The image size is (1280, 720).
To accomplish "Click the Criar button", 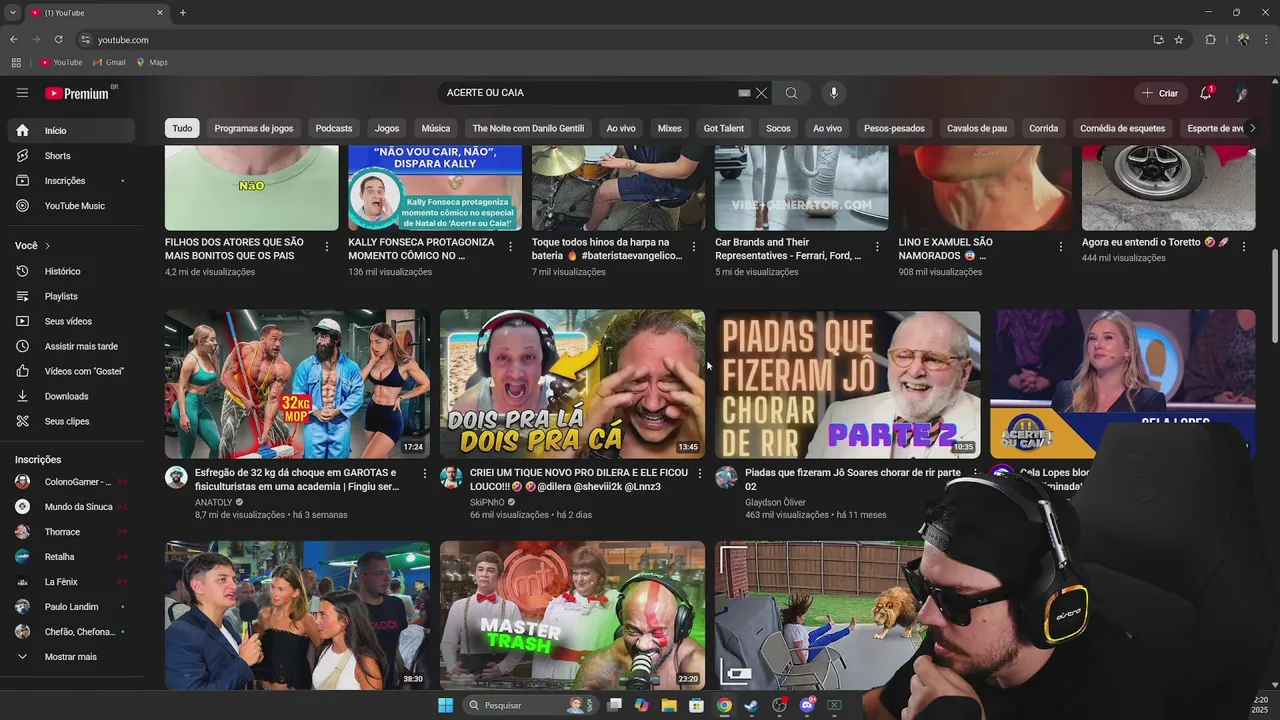I will click(1160, 93).
